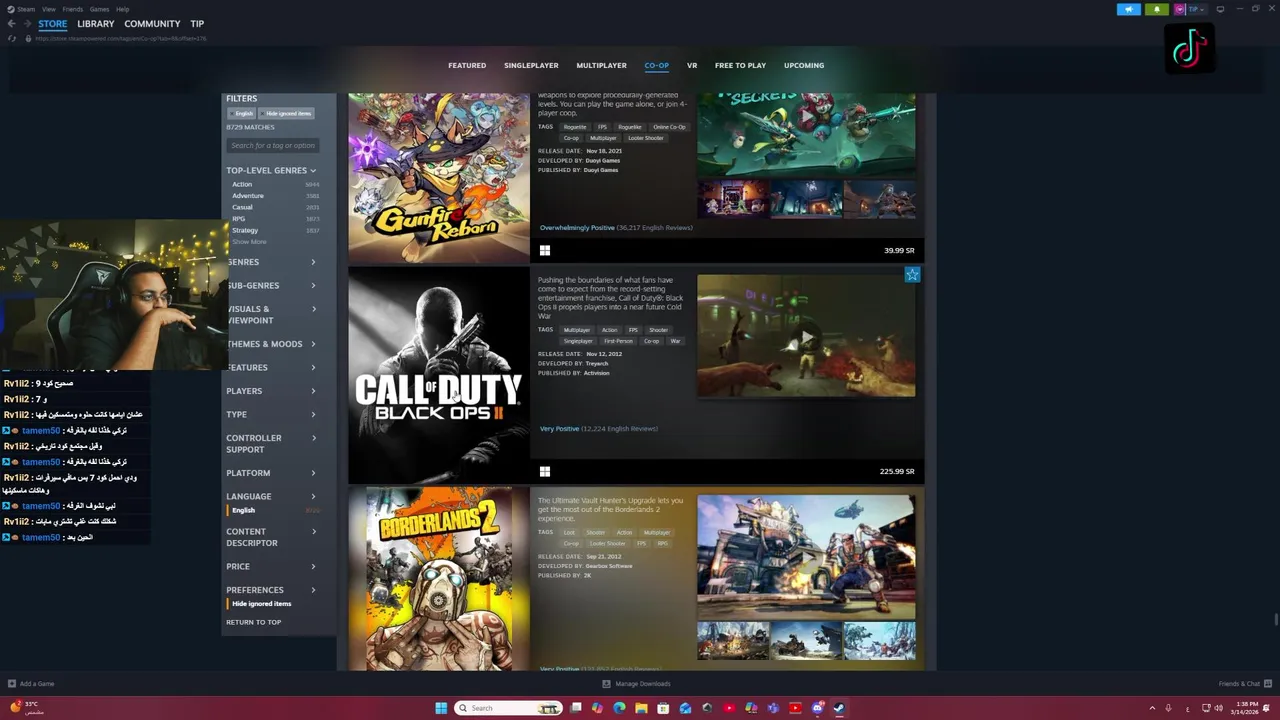
Task: Open the green notifications bell in Steam header
Action: (1157, 9)
